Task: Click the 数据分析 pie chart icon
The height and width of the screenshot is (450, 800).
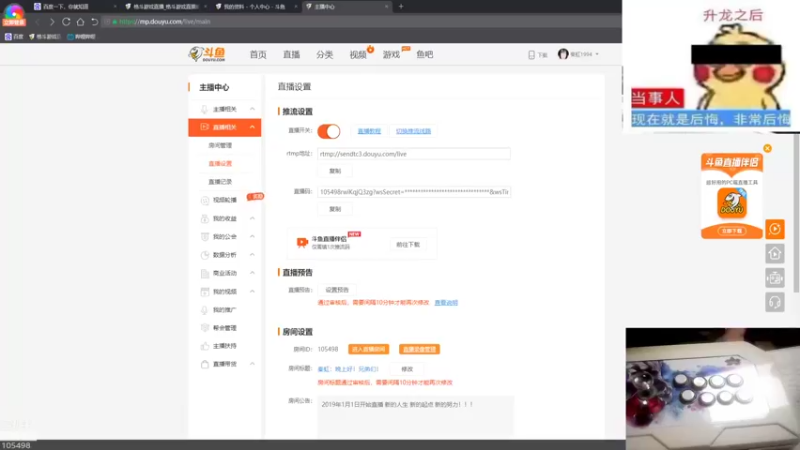Action: [x=205, y=255]
